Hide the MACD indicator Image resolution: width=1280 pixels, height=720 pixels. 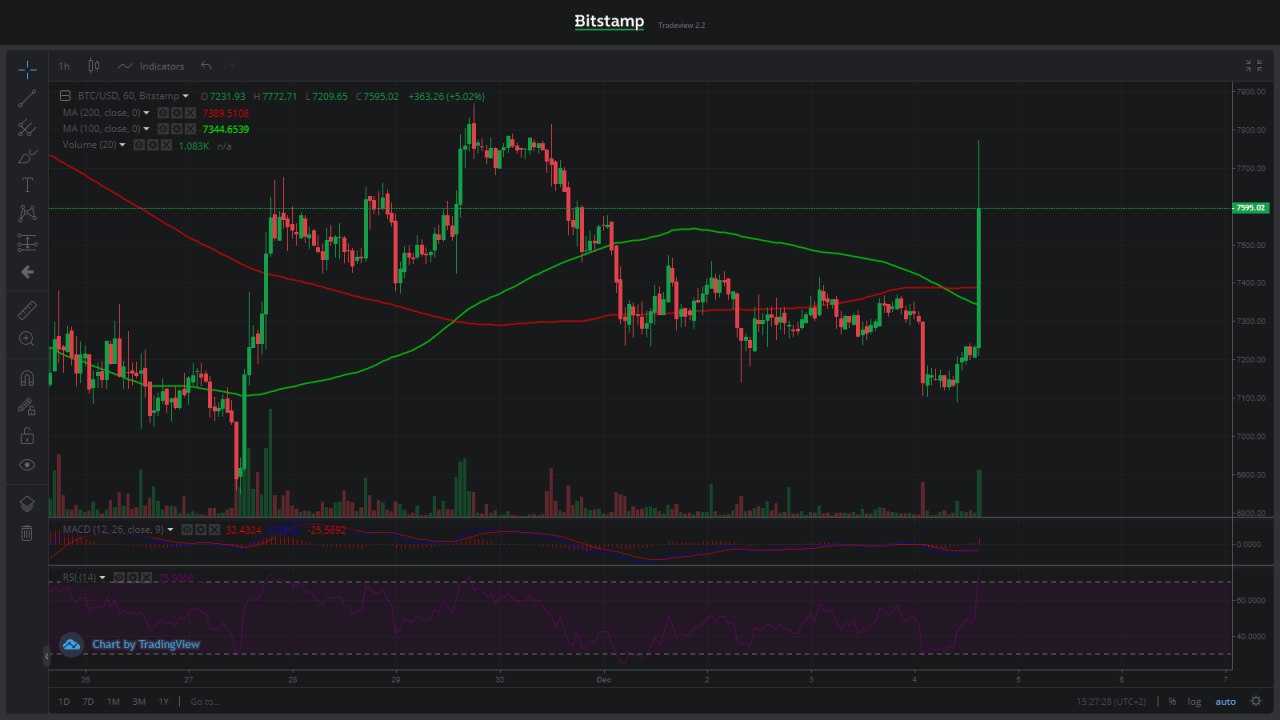187,529
